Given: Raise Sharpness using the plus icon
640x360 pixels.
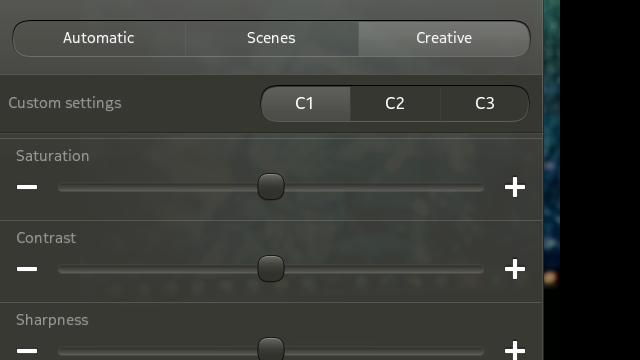Looking at the screenshot, I should tap(515, 350).
